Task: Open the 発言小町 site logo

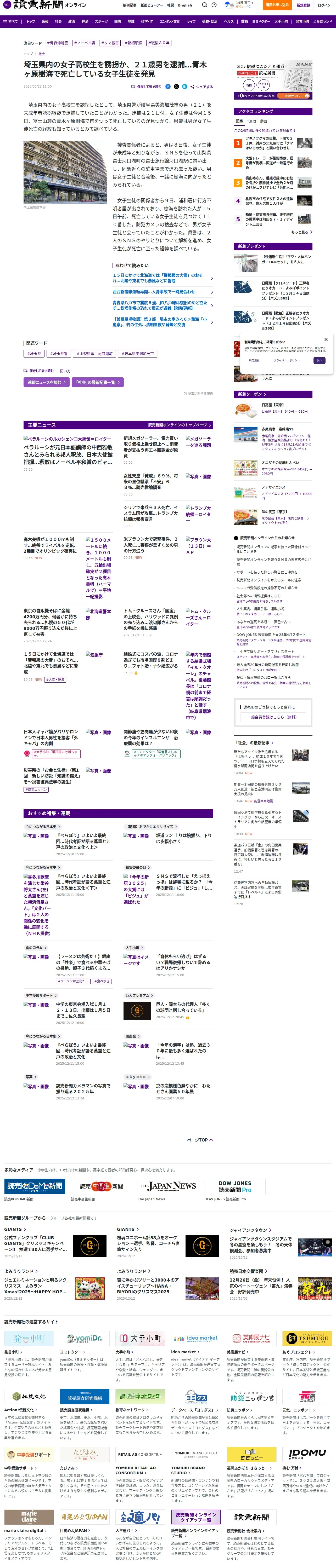Action: click(x=29, y=1339)
